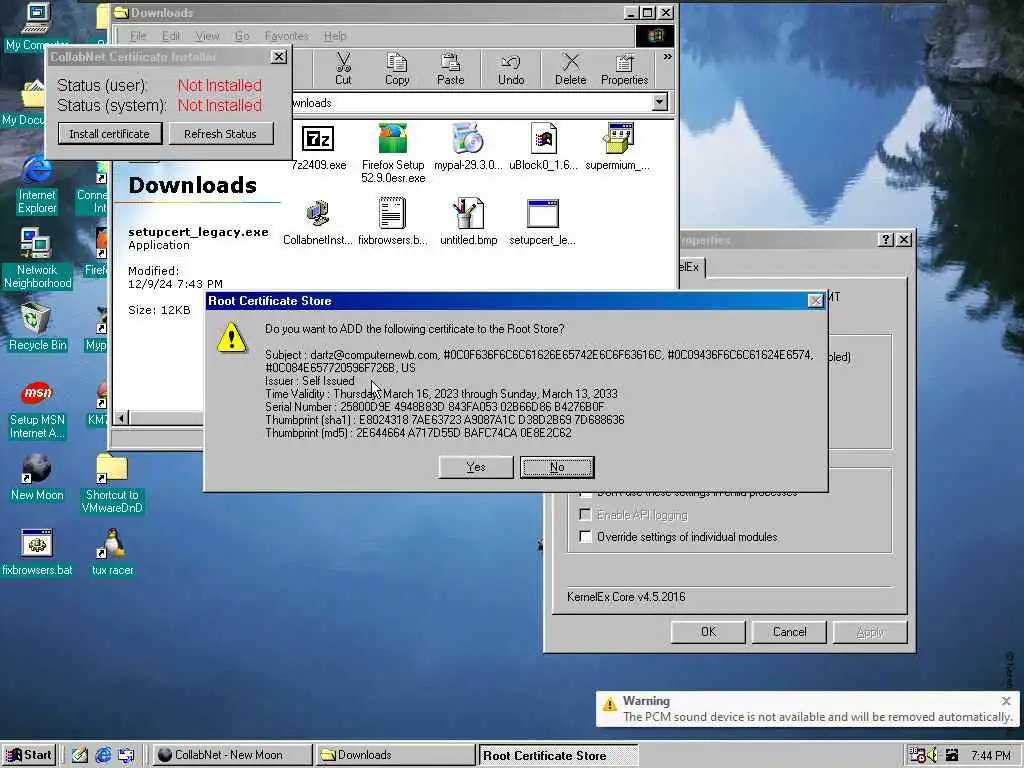
Task: Click Yes to add the certificate
Action: coord(476,467)
